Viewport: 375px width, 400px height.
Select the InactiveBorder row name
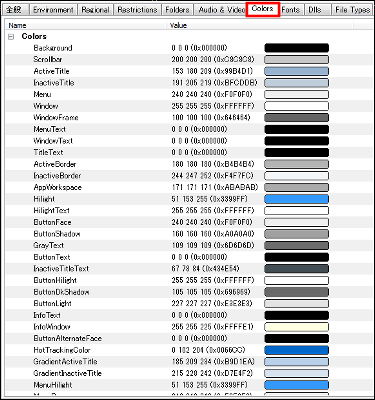pyautogui.click(x=57, y=176)
